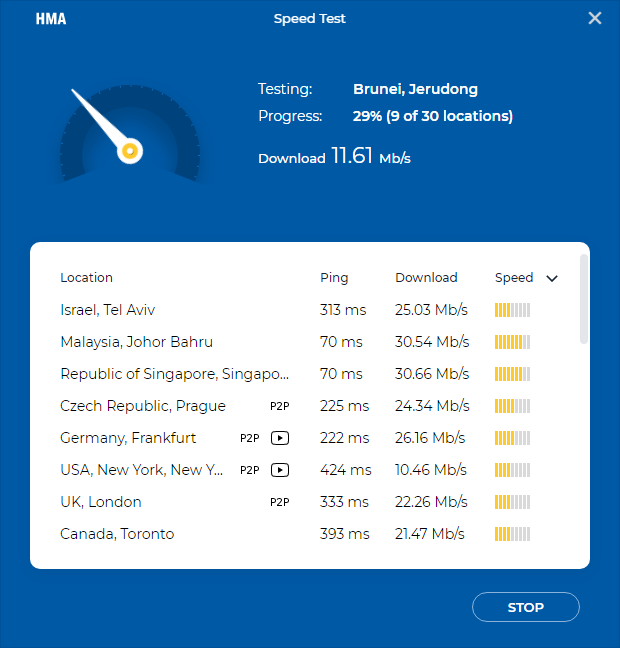Image resolution: width=620 pixels, height=648 pixels.
Task: Sort results by Location column
Action: coord(86,278)
